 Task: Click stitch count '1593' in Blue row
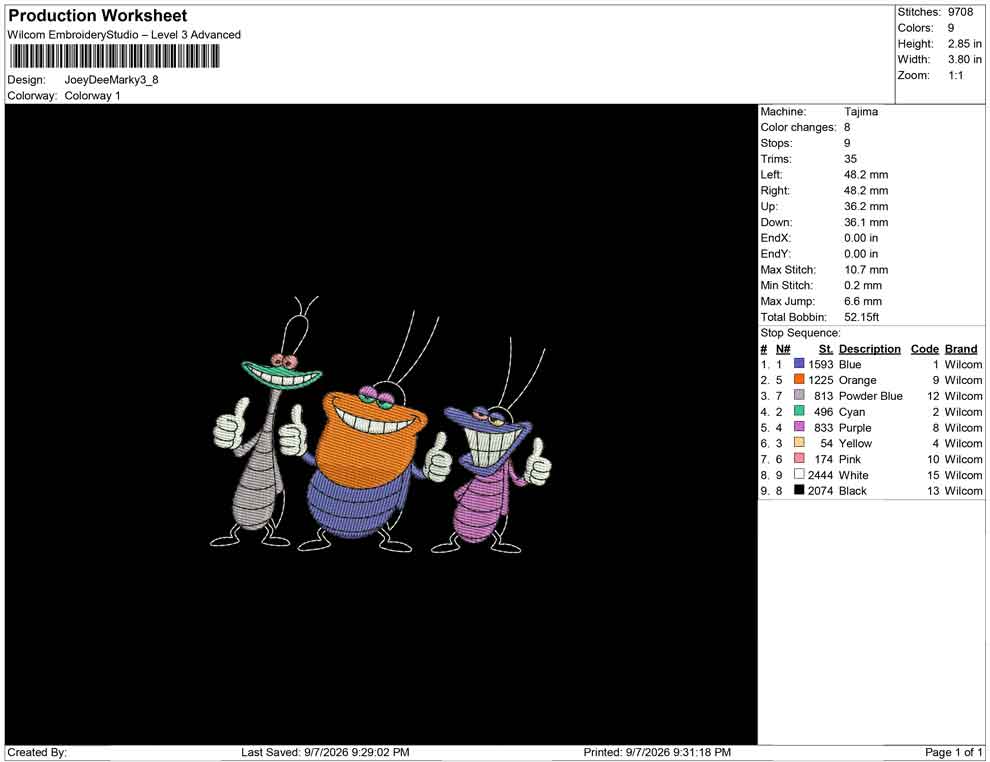point(820,364)
